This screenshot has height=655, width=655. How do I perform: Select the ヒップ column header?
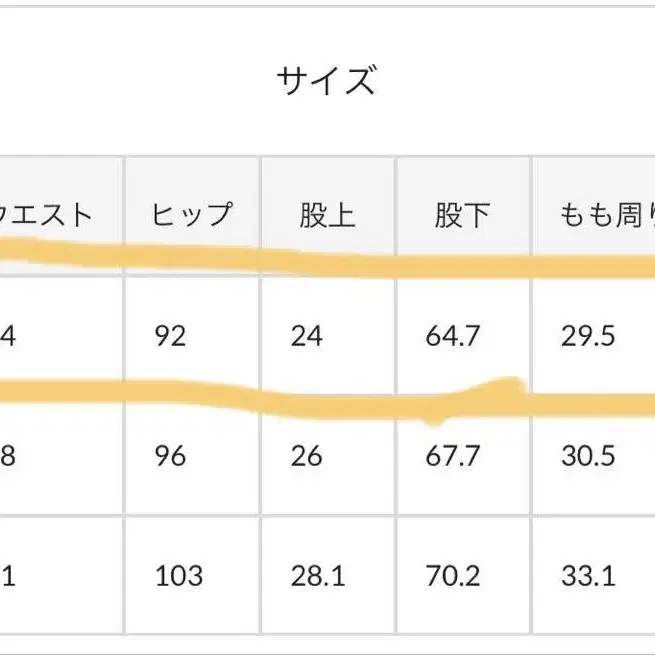[x=192, y=215]
